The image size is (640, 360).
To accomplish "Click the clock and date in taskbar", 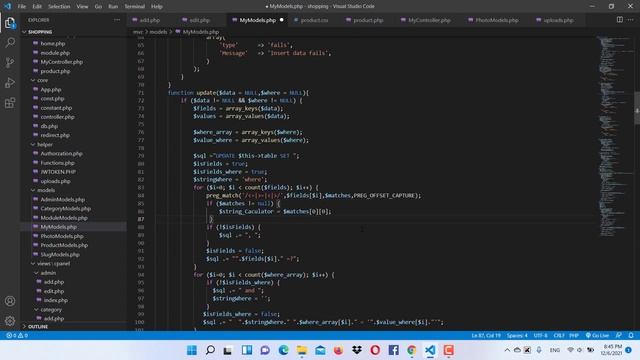I will [612, 350].
